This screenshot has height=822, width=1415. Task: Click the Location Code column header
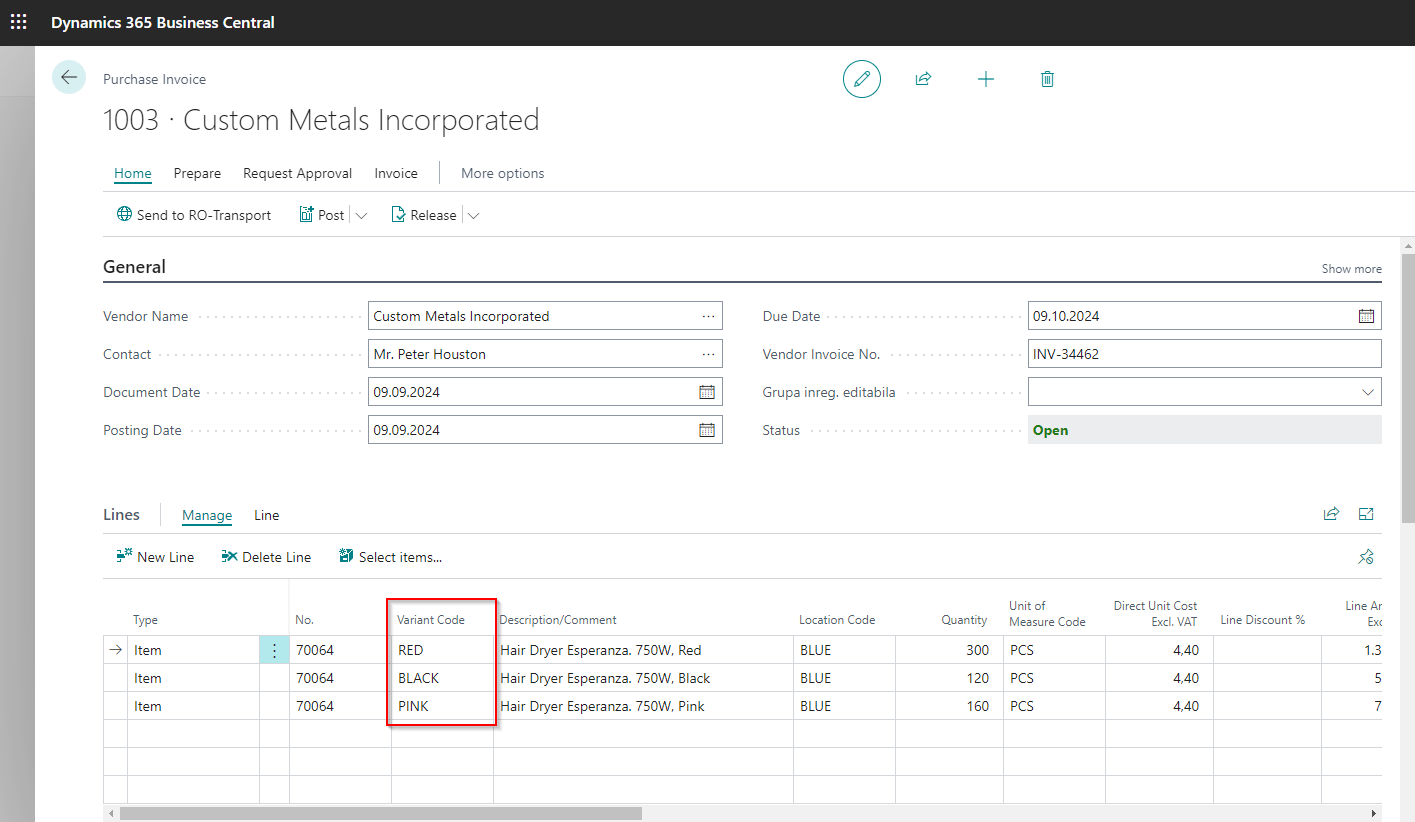[837, 620]
